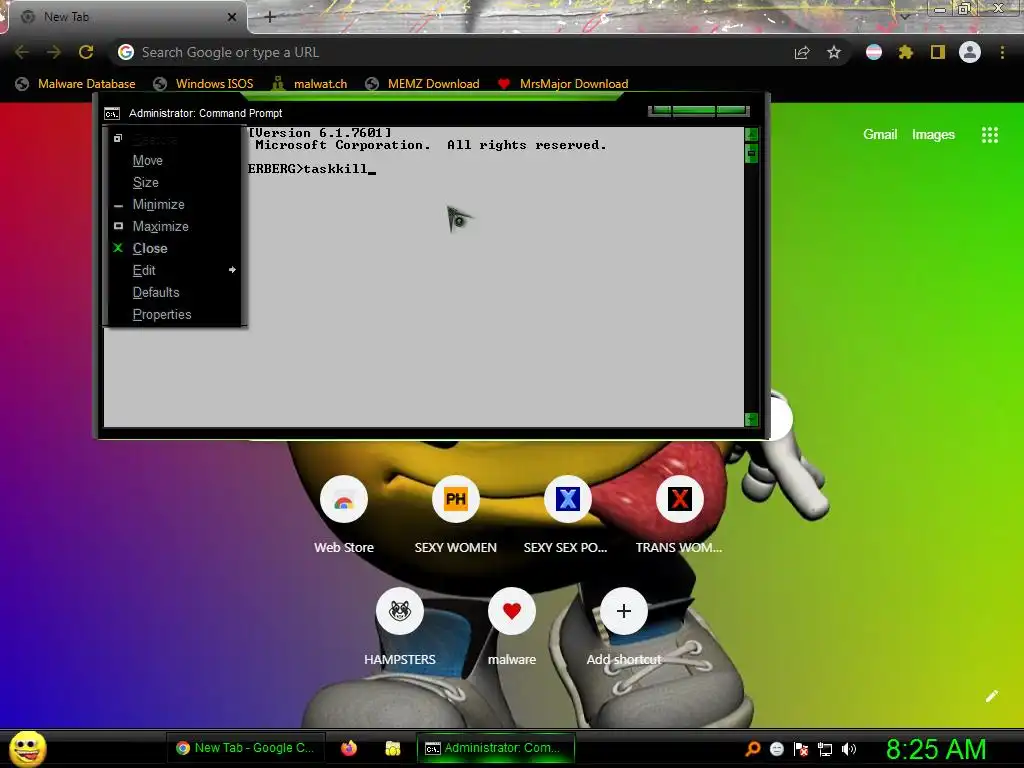Open the Windows ISOS bookmark

click(203, 84)
